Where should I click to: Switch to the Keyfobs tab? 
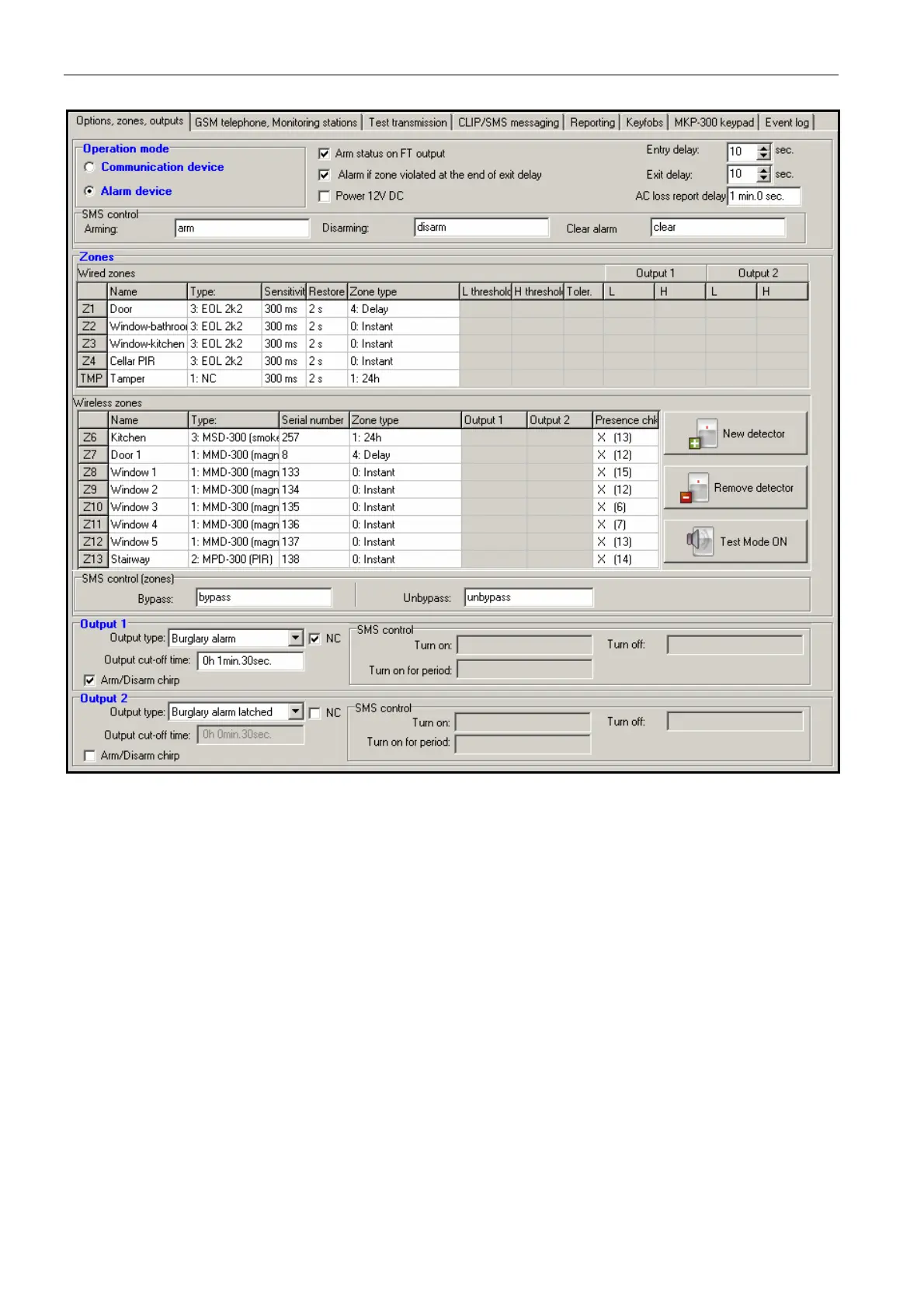tap(644, 123)
